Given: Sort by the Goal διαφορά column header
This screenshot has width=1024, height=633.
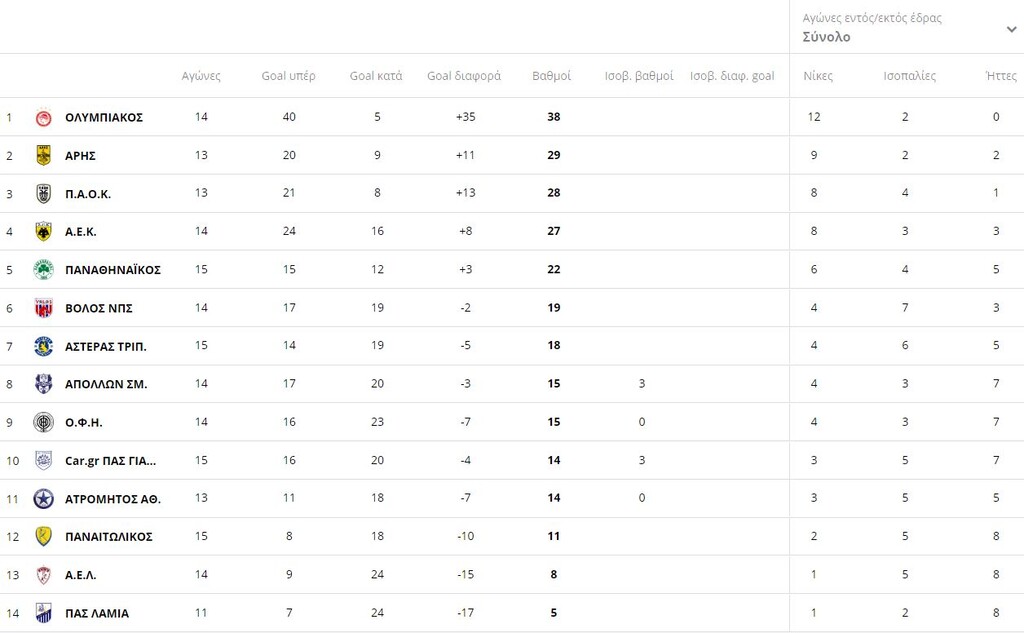Looking at the screenshot, I should pos(464,76).
